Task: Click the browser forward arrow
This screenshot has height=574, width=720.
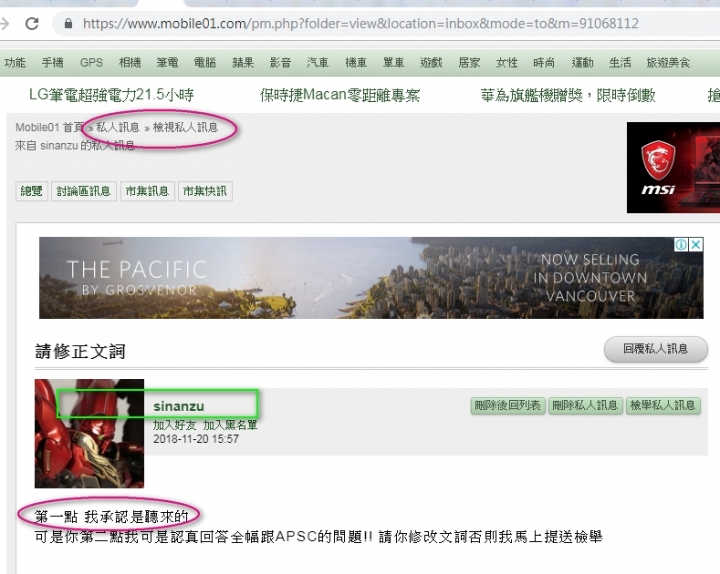Action: 4,23
